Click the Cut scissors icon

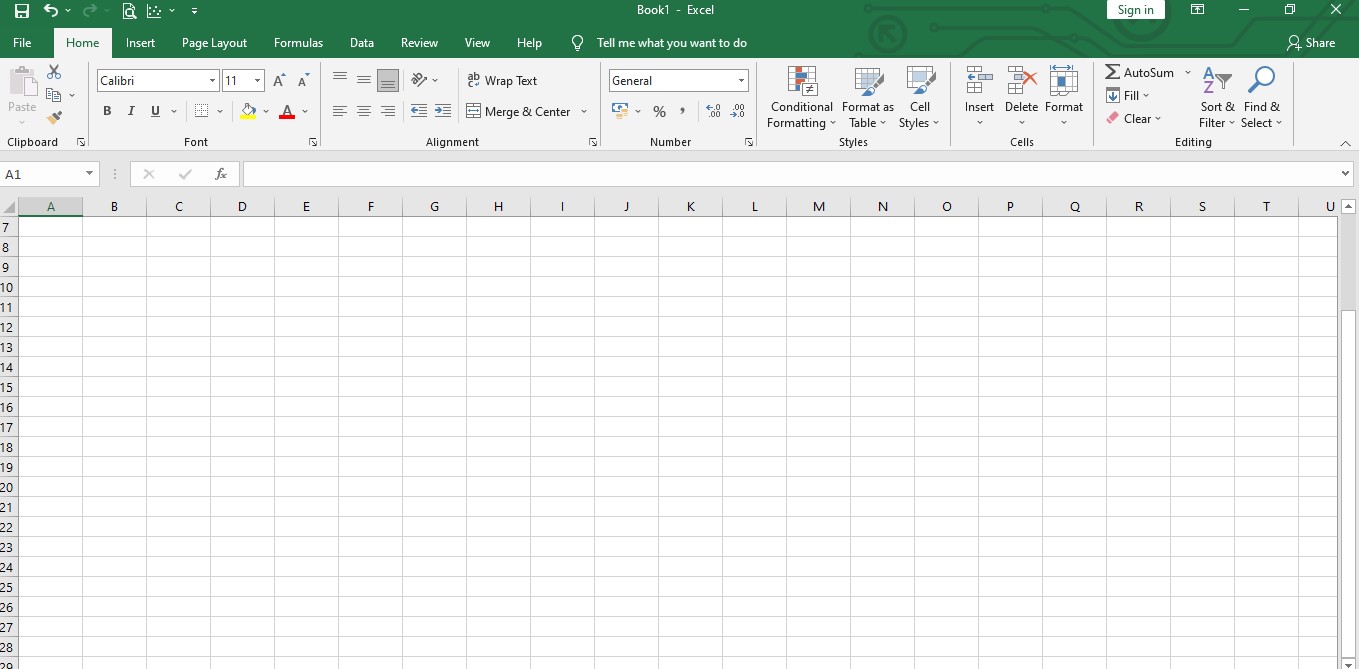(x=54, y=72)
